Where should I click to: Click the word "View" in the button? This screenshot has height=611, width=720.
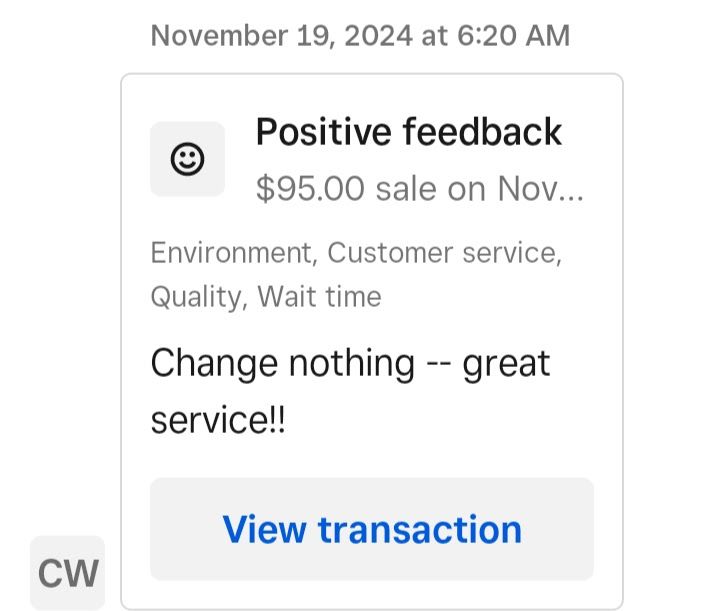264,529
